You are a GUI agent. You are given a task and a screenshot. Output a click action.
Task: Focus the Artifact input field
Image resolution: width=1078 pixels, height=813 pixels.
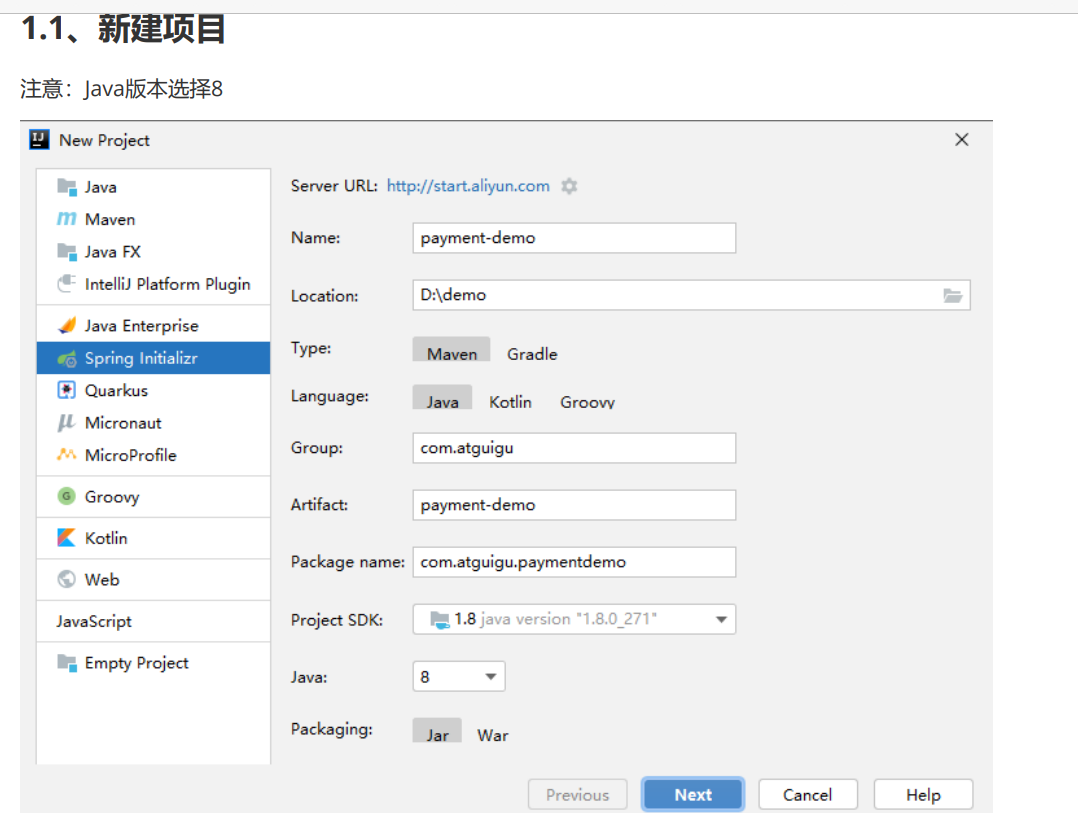(x=574, y=505)
